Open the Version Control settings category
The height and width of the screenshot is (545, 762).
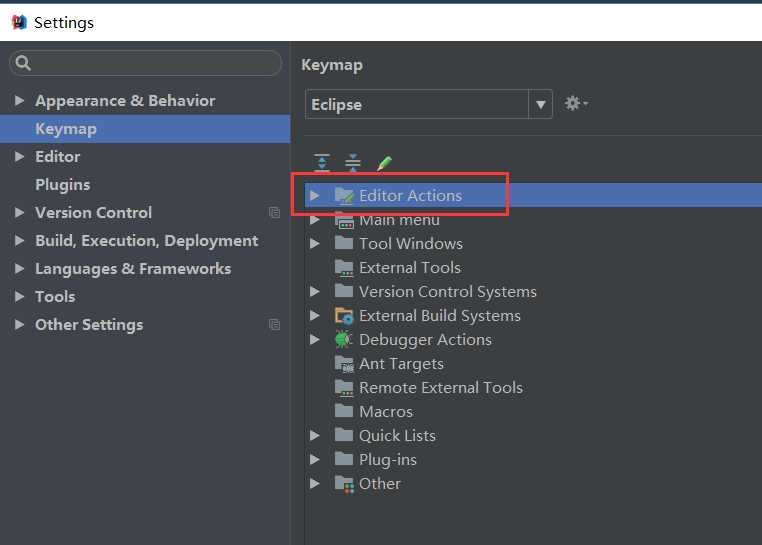click(x=93, y=212)
